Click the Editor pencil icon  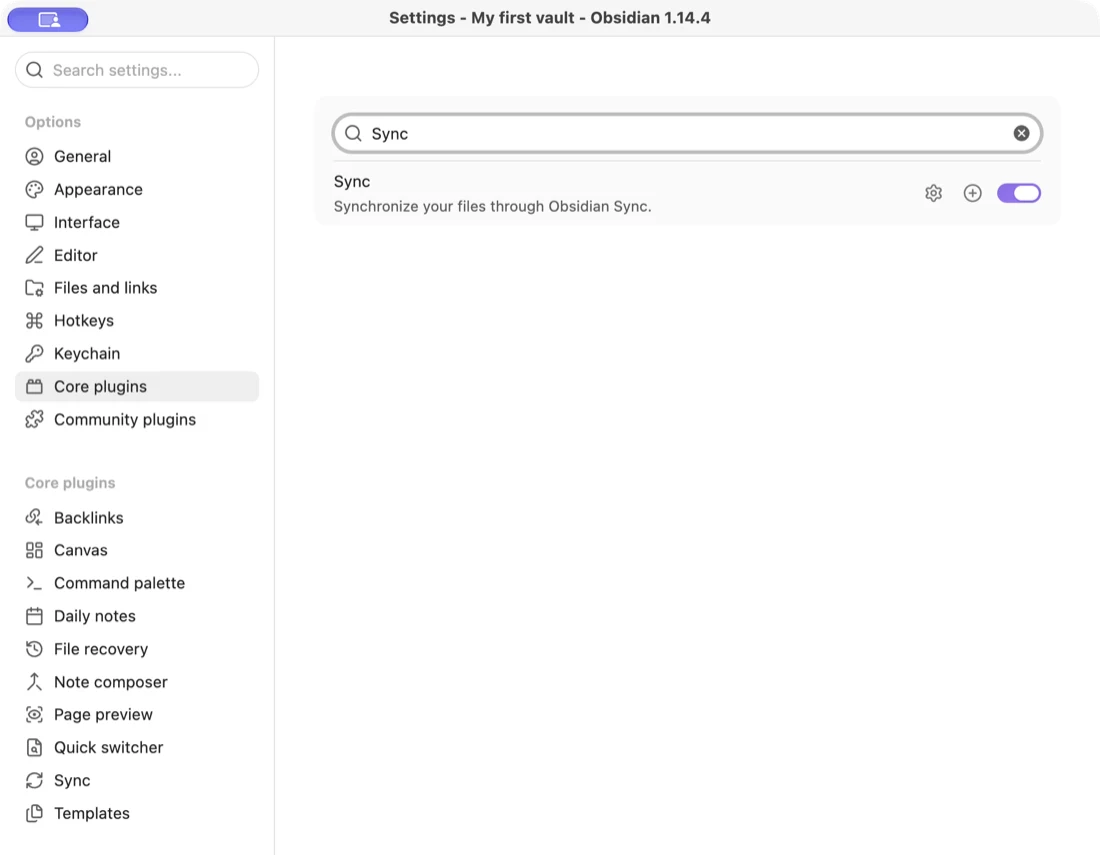point(34,255)
